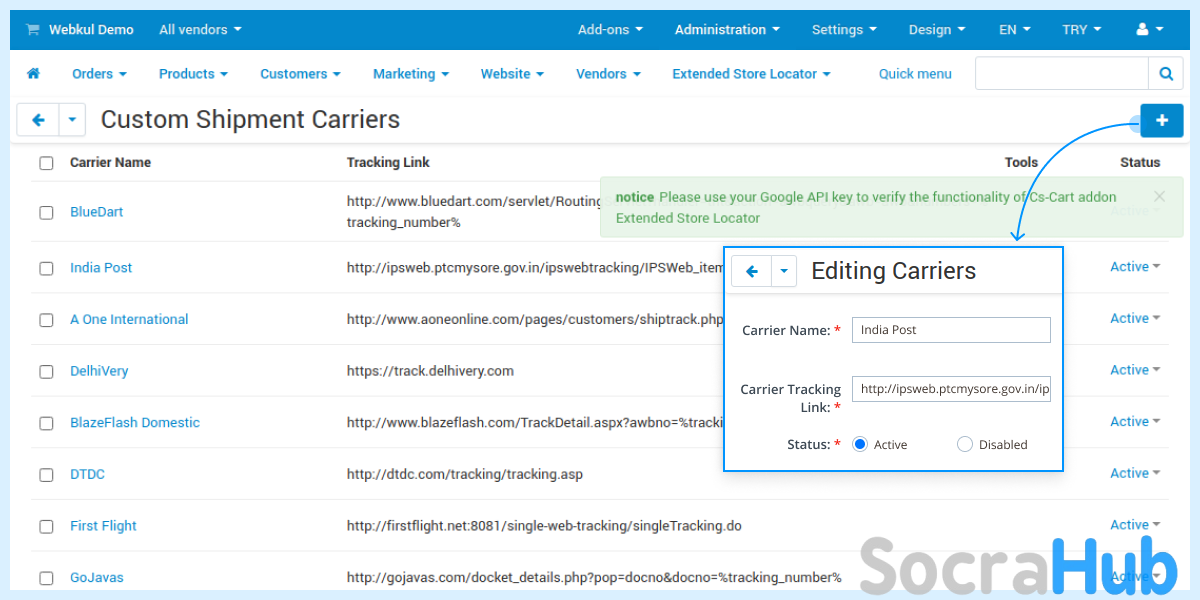Go to dashboard via the home icon
Image resolution: width=1200 pixels, height=600 pixels.
[33, 74]
